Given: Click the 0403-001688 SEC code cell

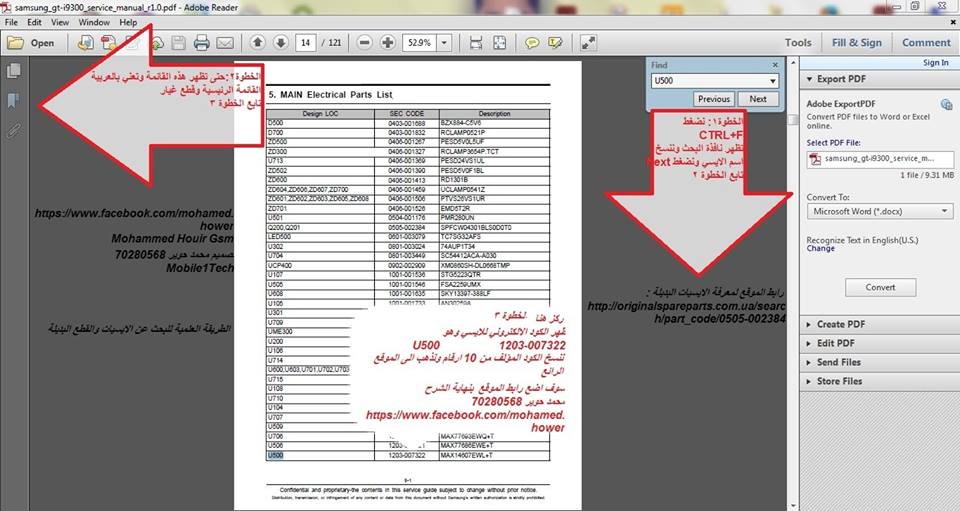Looking at the screenshot, I should [407, 123].
